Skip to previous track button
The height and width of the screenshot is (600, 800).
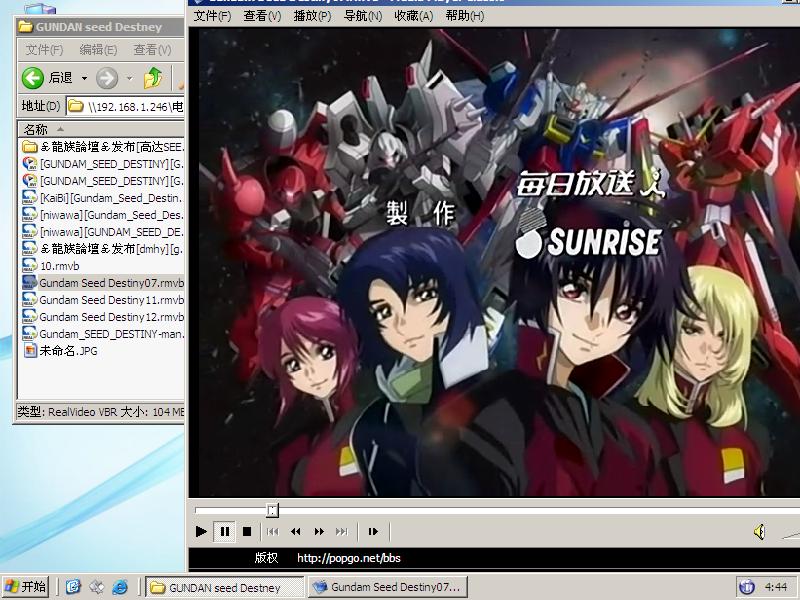point(273,532)
